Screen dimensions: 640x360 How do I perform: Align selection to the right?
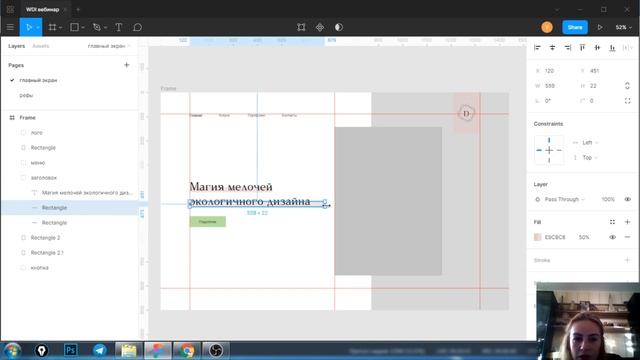point(567,48)
